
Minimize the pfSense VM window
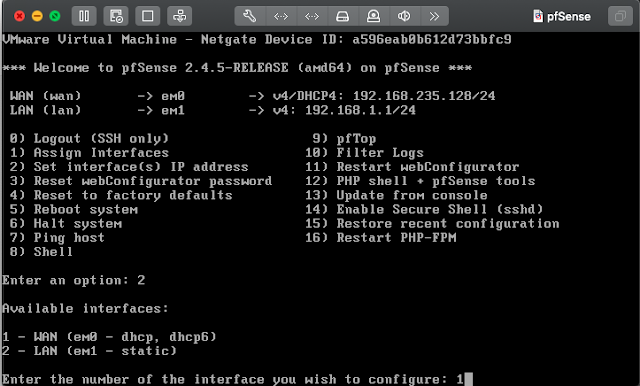click(37, 16)
